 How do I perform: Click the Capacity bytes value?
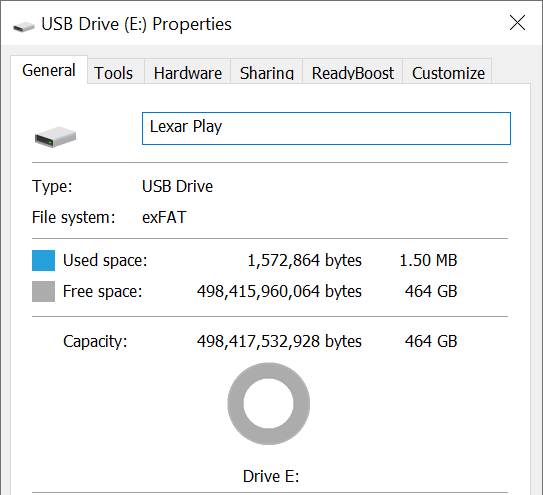coord(279,341)
